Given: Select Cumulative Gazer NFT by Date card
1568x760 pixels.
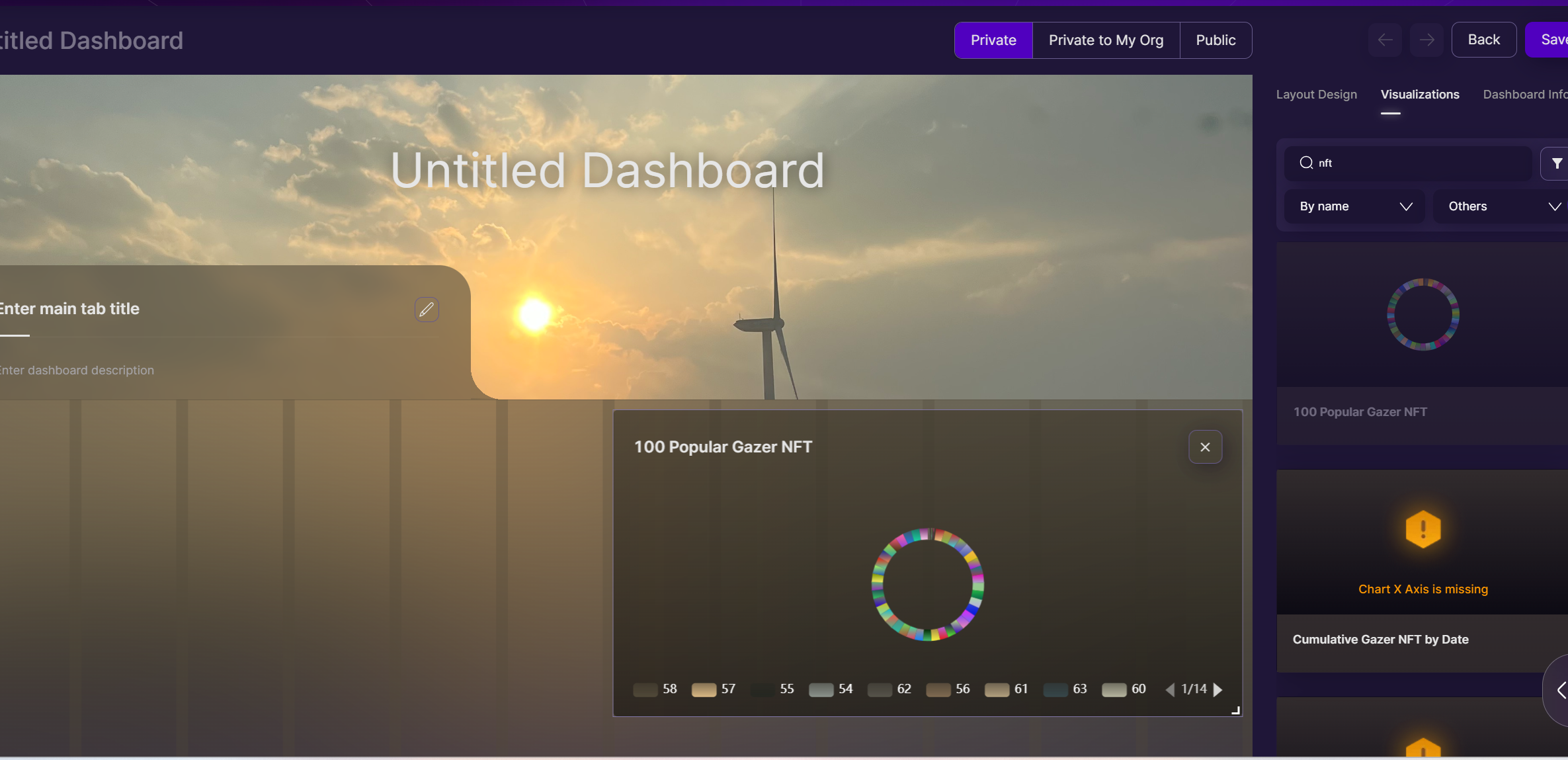Looking at the screenshot, I should [1423, 571].
